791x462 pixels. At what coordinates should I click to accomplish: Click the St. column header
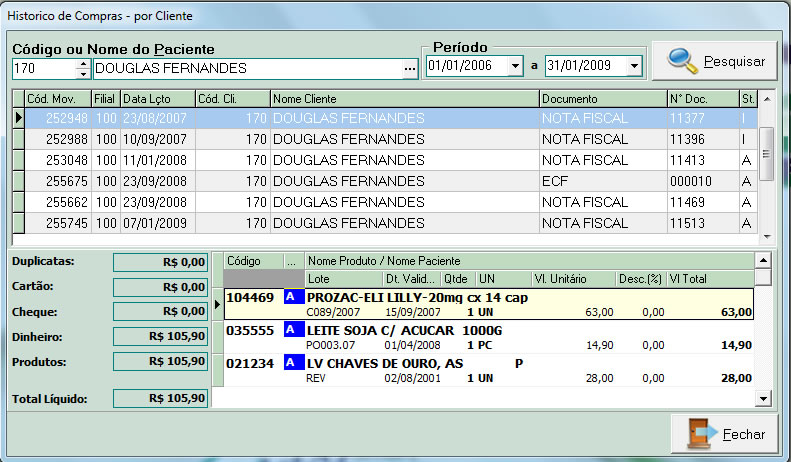tap(749, 99)
